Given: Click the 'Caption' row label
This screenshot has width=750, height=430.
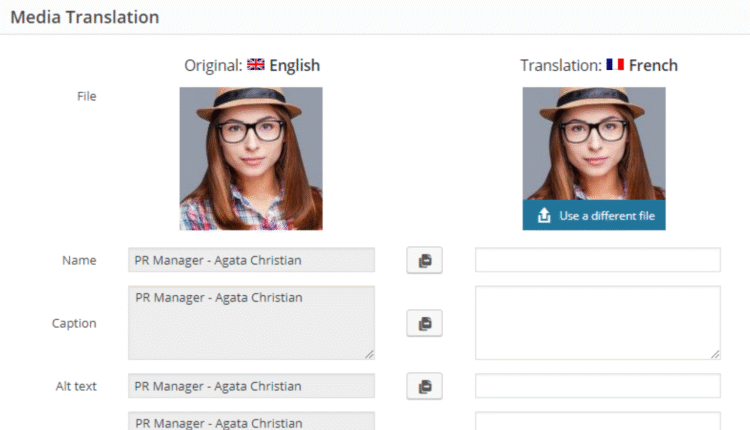Looking at the screenshot, I should (74, 323).
